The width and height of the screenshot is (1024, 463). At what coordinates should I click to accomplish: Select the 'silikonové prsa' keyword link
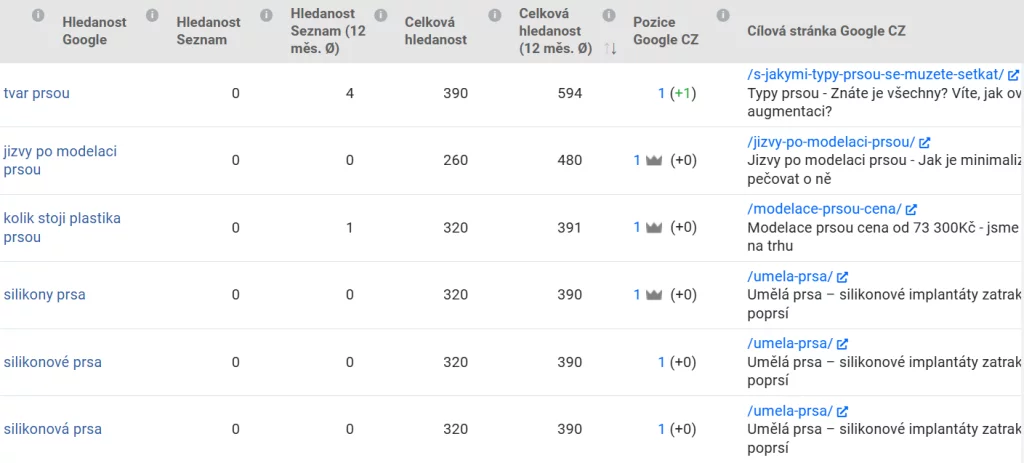pos(52,362)
